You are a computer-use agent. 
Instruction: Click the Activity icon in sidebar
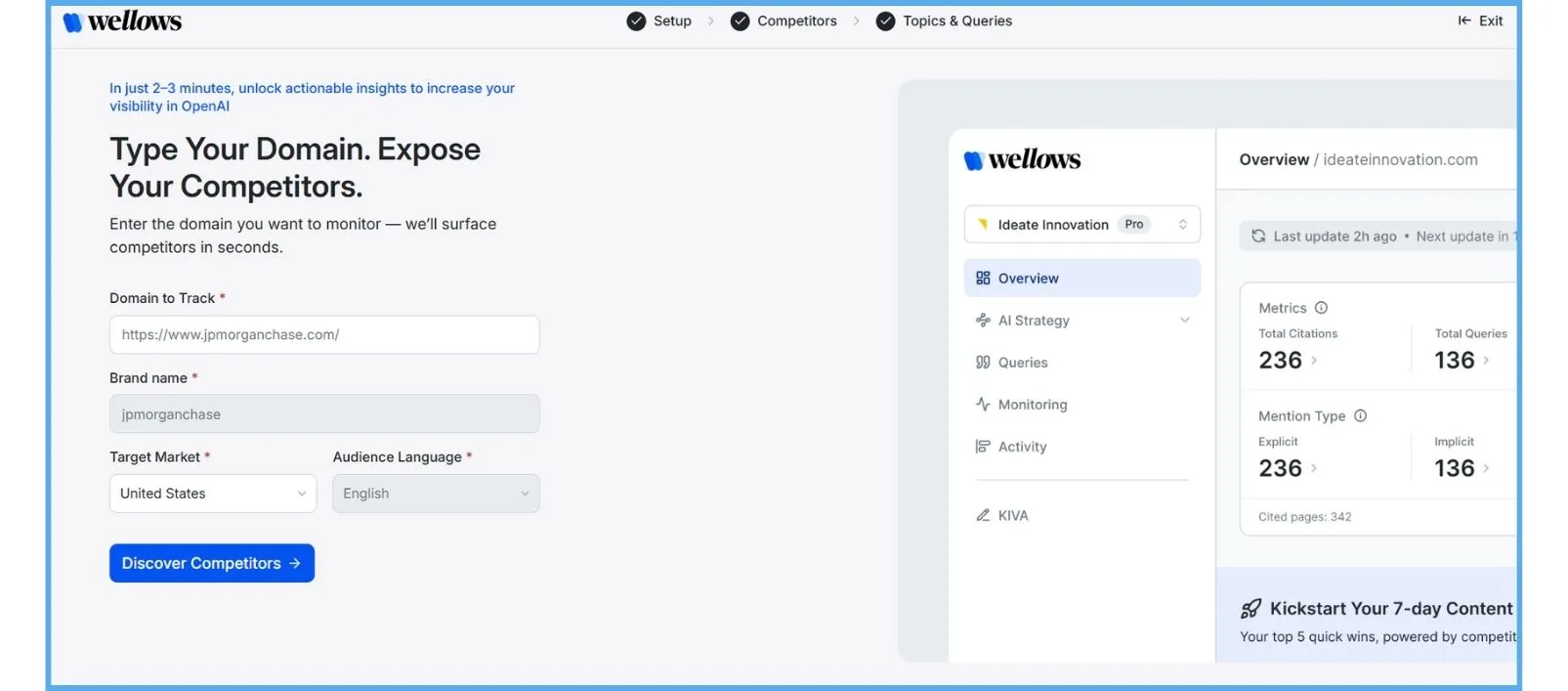click(983, 446)
